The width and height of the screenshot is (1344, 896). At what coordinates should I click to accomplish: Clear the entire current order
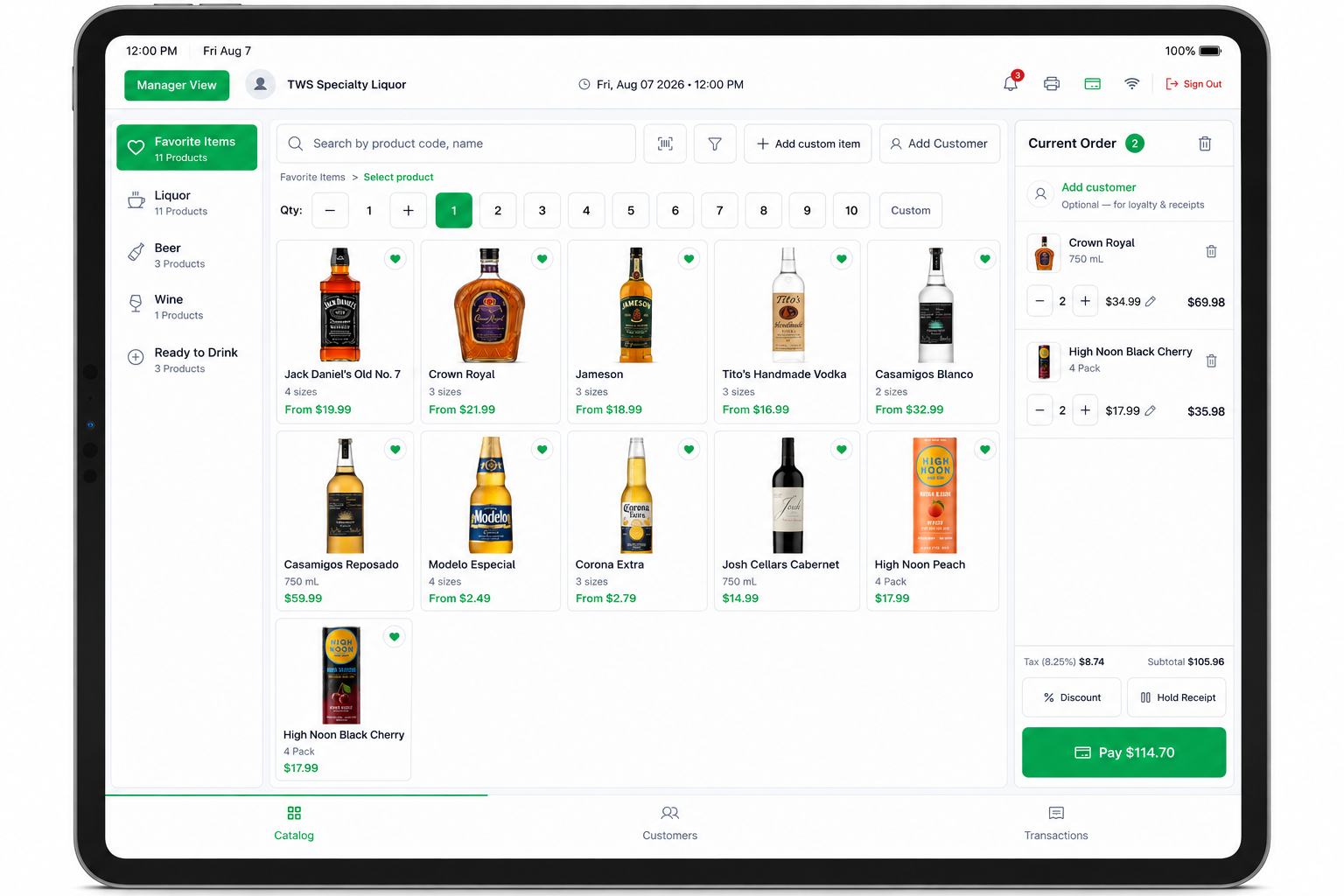[x=1205, y=143]
